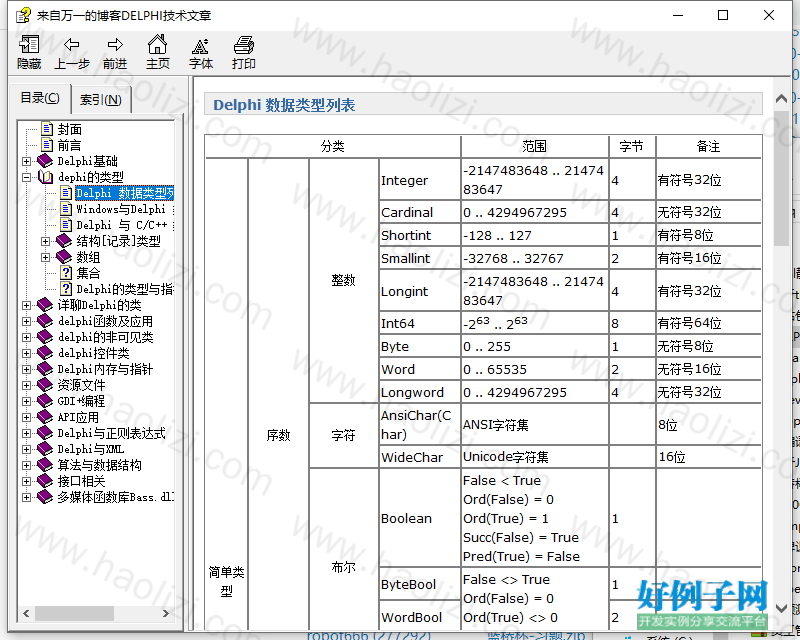The image size is (800, 640).
Task: Switch to the 目录(C) tab
Action: tap(40, 97)
